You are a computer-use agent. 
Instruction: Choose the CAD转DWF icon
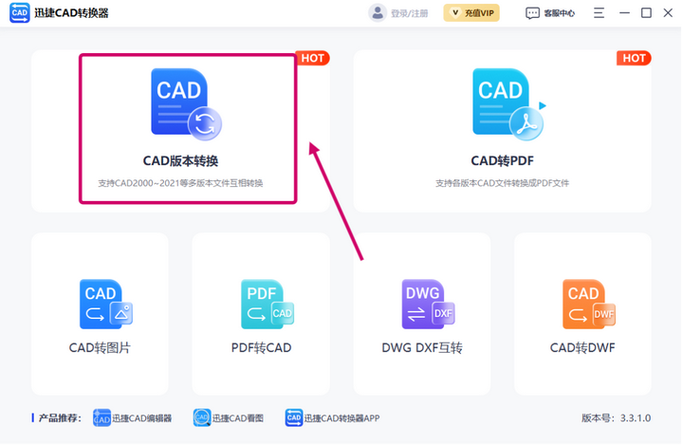tap(589, 304)
